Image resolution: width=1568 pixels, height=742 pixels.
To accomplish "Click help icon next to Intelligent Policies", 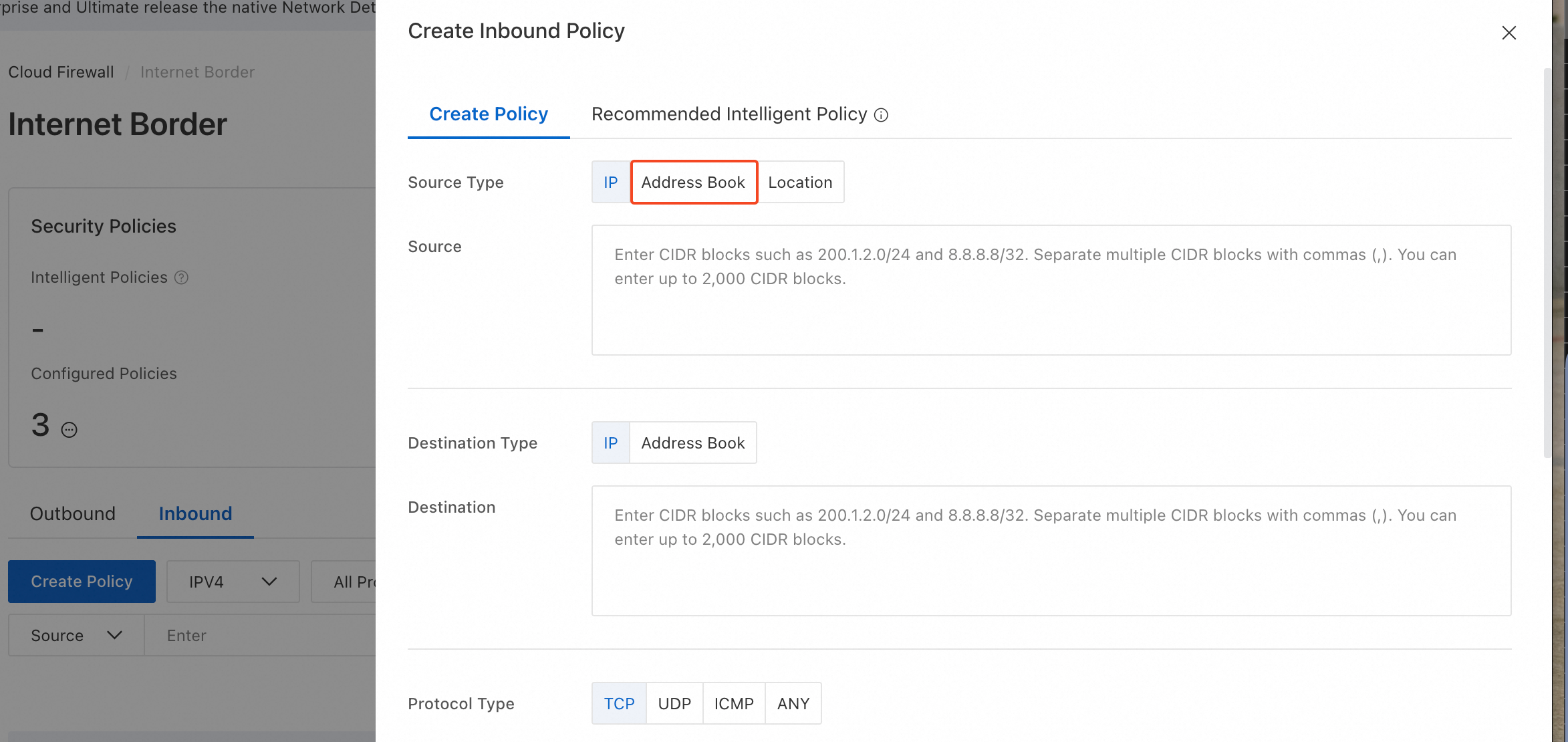I will [x=181, y=277].
